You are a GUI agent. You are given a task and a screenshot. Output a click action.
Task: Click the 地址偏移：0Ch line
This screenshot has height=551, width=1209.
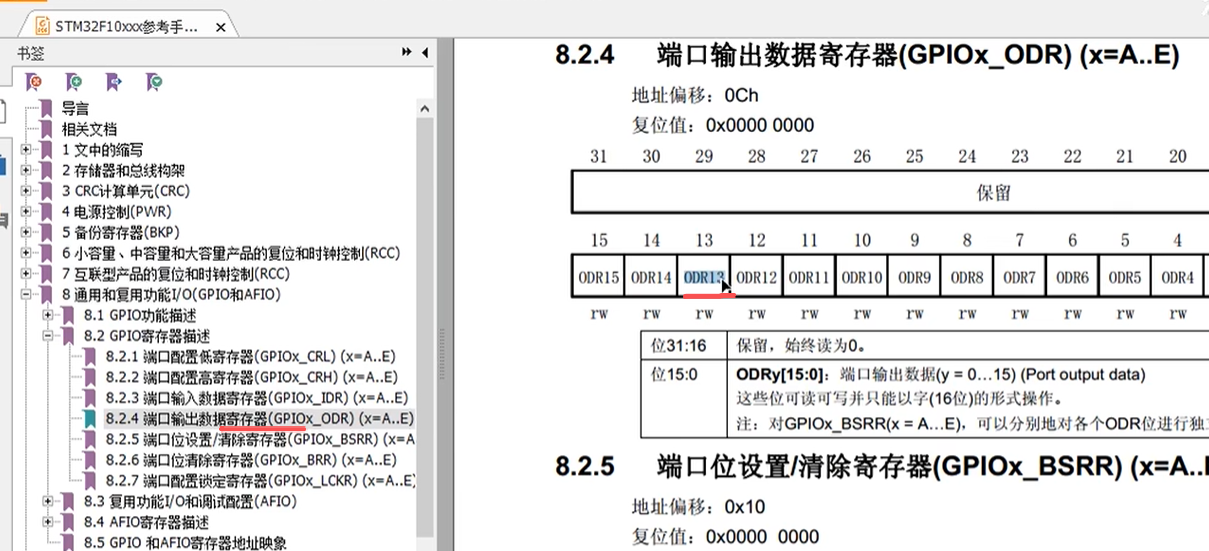695,96
